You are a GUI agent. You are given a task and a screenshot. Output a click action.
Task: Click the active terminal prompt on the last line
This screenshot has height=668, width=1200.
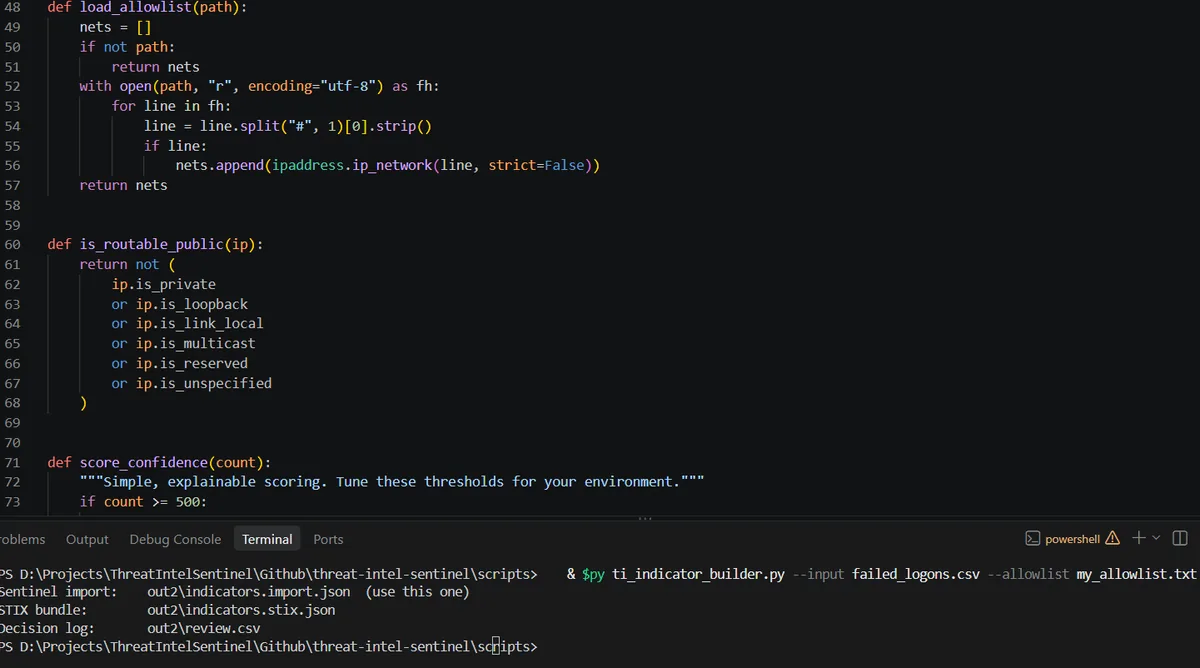tap(268, 647)
